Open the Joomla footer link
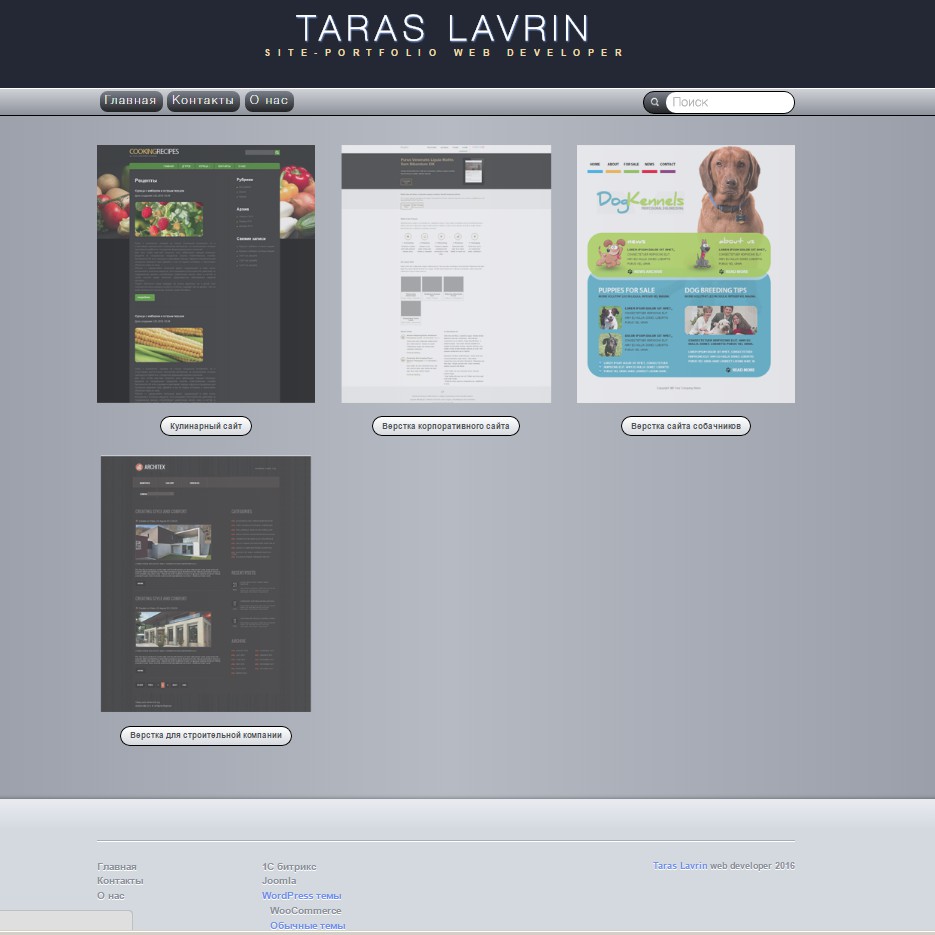Image resolution: width=935 pixels, height=935 pixels. coord(279,881)
